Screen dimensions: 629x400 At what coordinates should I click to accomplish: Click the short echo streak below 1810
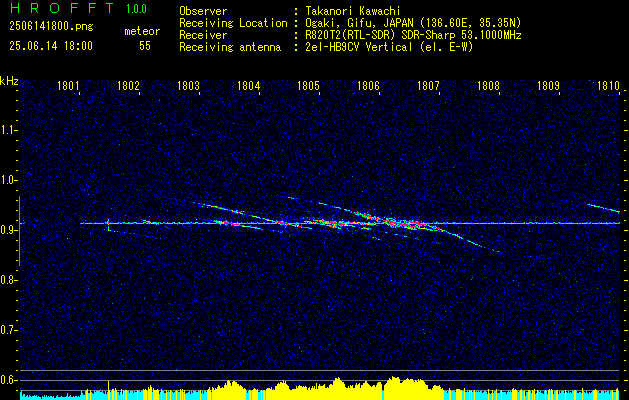coord(603,207)
